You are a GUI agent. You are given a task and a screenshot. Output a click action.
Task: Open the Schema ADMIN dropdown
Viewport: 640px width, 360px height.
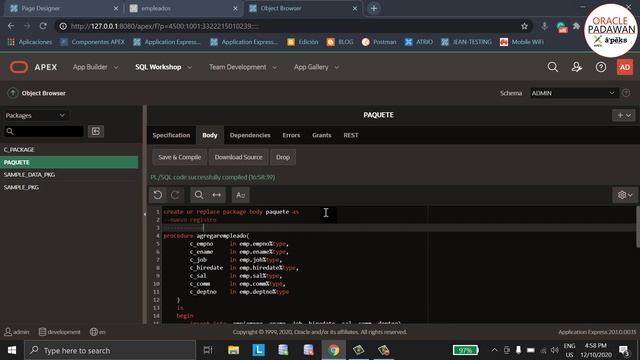tap(573, 93)
